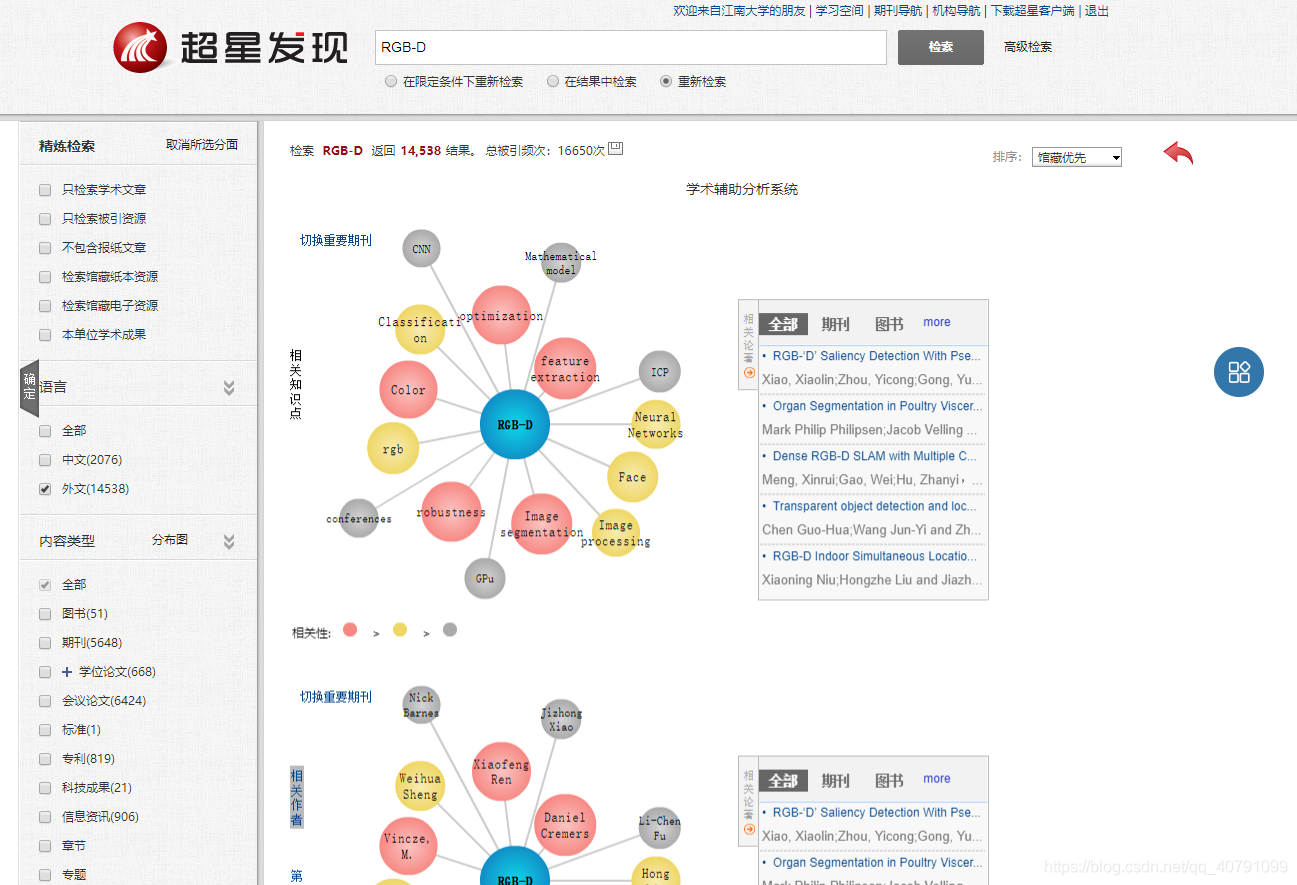Image resolution: width=1297 pixels, height=885 pixels.
Task: Select 在限定条件下重新检索 radio button
Action: click(x=391, y=82)
